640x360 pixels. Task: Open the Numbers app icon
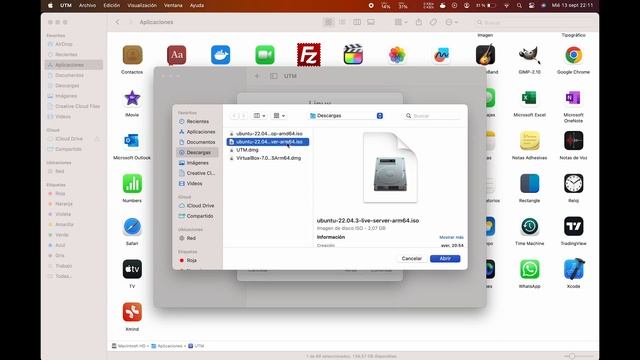tap(132, 184)
